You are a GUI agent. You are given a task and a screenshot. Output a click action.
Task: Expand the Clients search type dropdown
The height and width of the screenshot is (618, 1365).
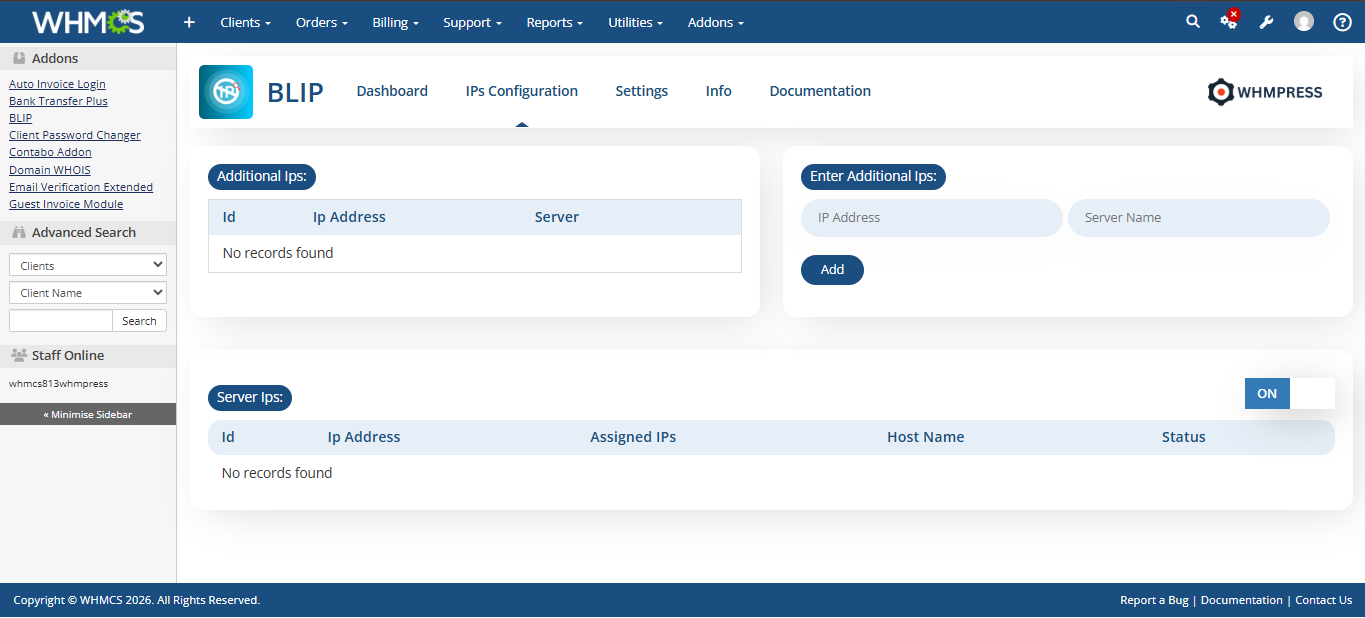tap(88, 265)
